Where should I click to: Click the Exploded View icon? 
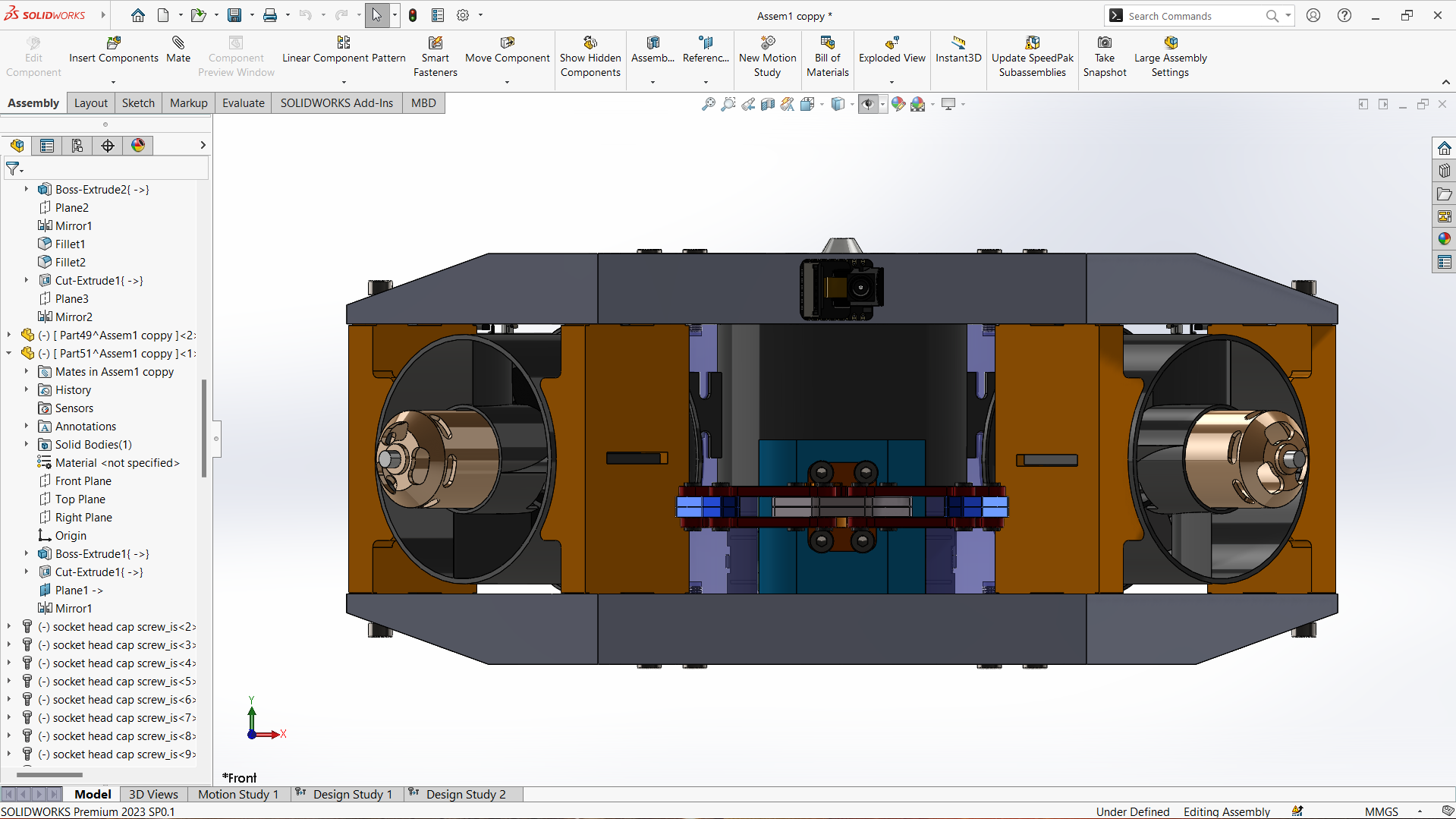pos(892,43)
